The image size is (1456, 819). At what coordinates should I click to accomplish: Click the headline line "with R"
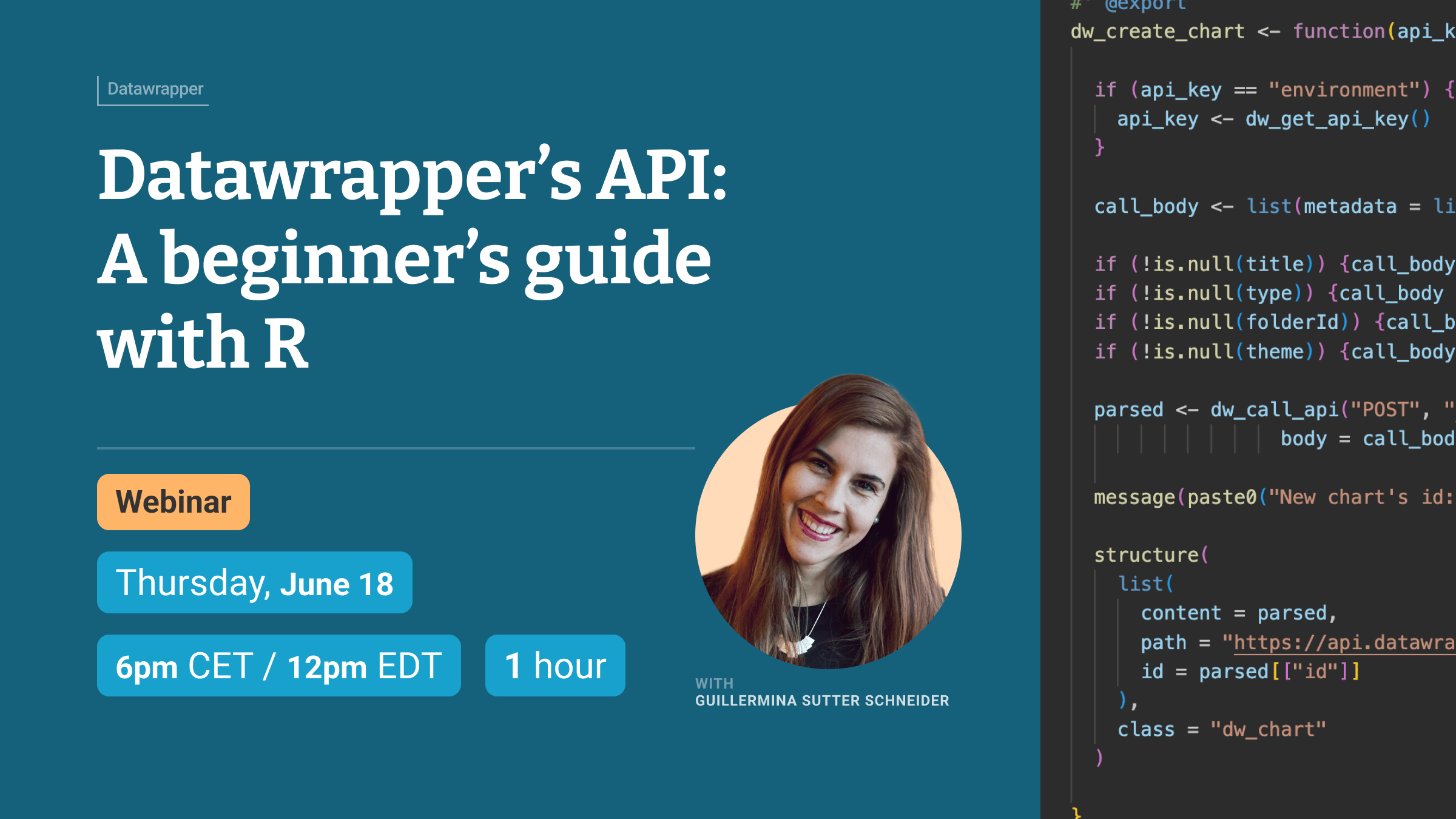click(203, 343)
